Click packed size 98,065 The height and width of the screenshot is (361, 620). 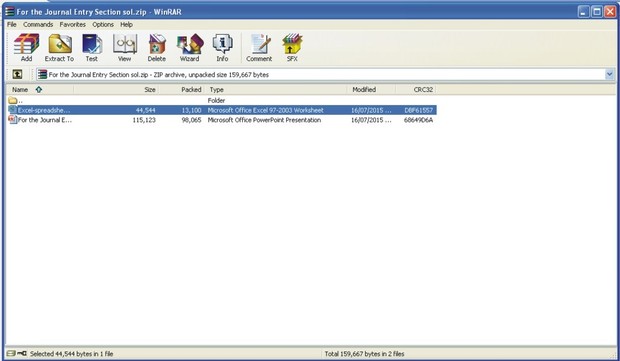coord(191,120)
